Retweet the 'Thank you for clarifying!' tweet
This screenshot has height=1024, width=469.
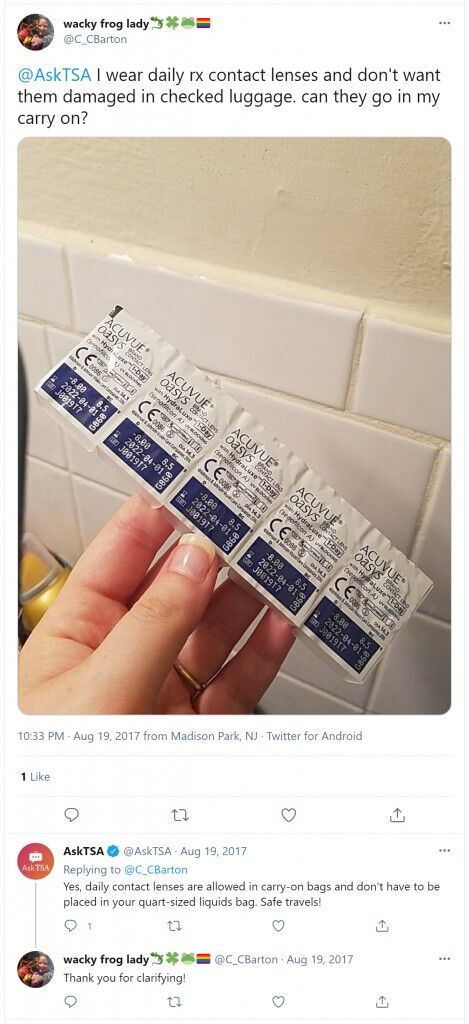click(174, 1001)
